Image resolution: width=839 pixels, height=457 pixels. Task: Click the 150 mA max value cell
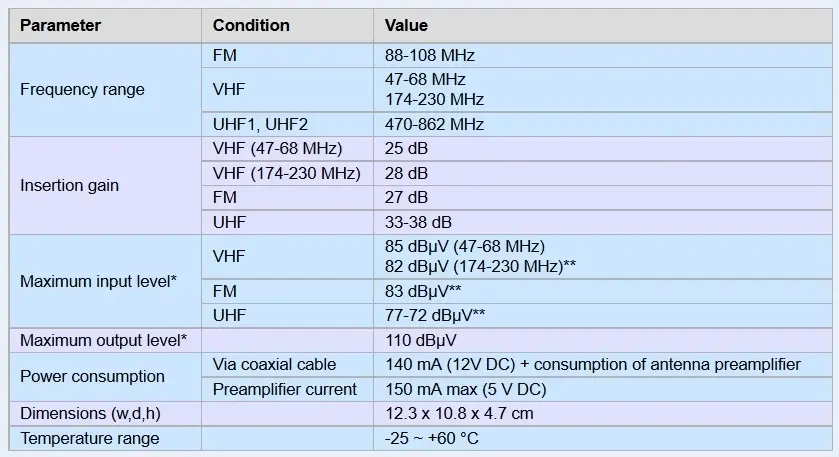(603, 389)
